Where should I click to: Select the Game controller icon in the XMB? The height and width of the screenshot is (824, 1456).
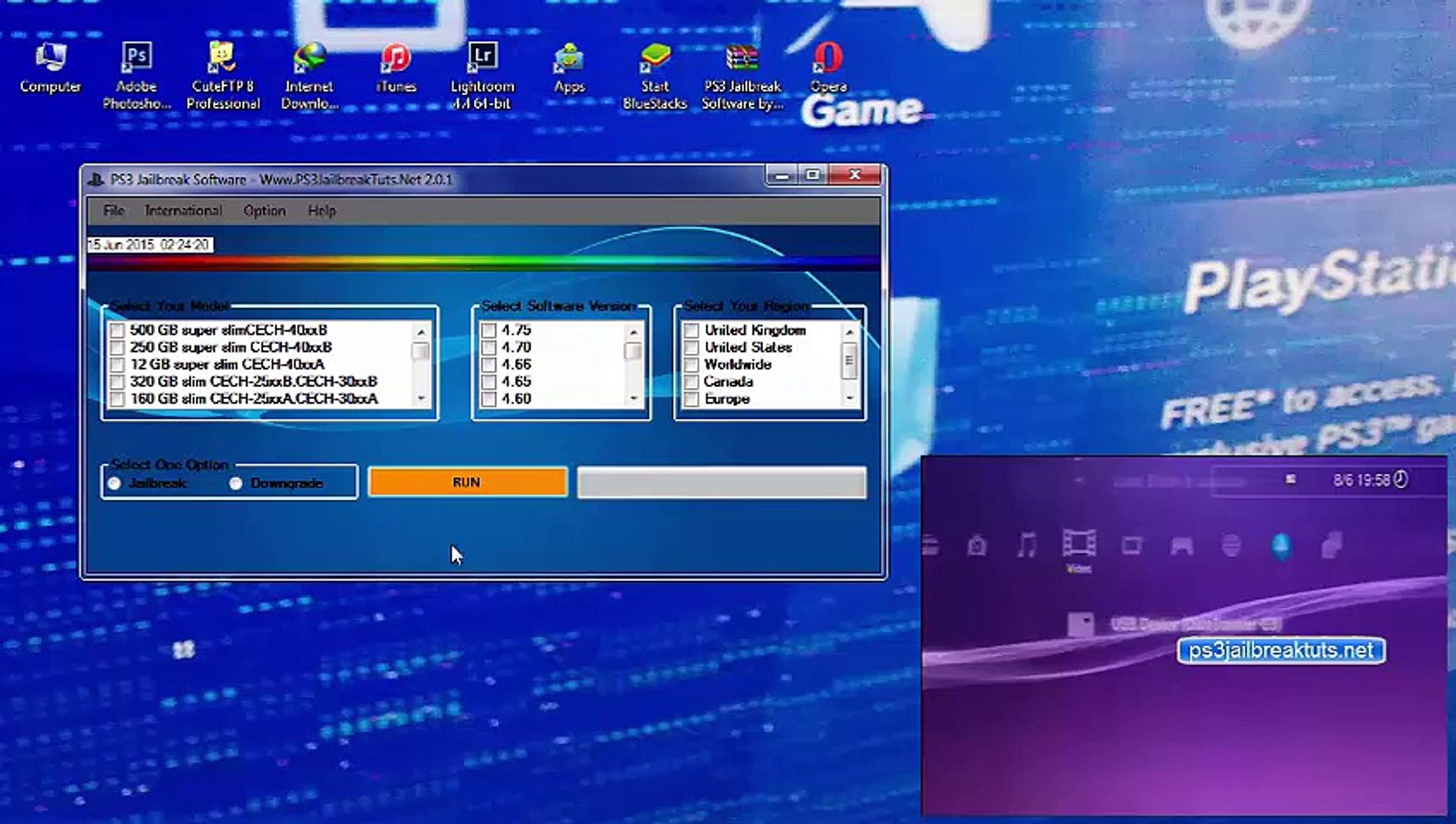(x=1181, y=546)
